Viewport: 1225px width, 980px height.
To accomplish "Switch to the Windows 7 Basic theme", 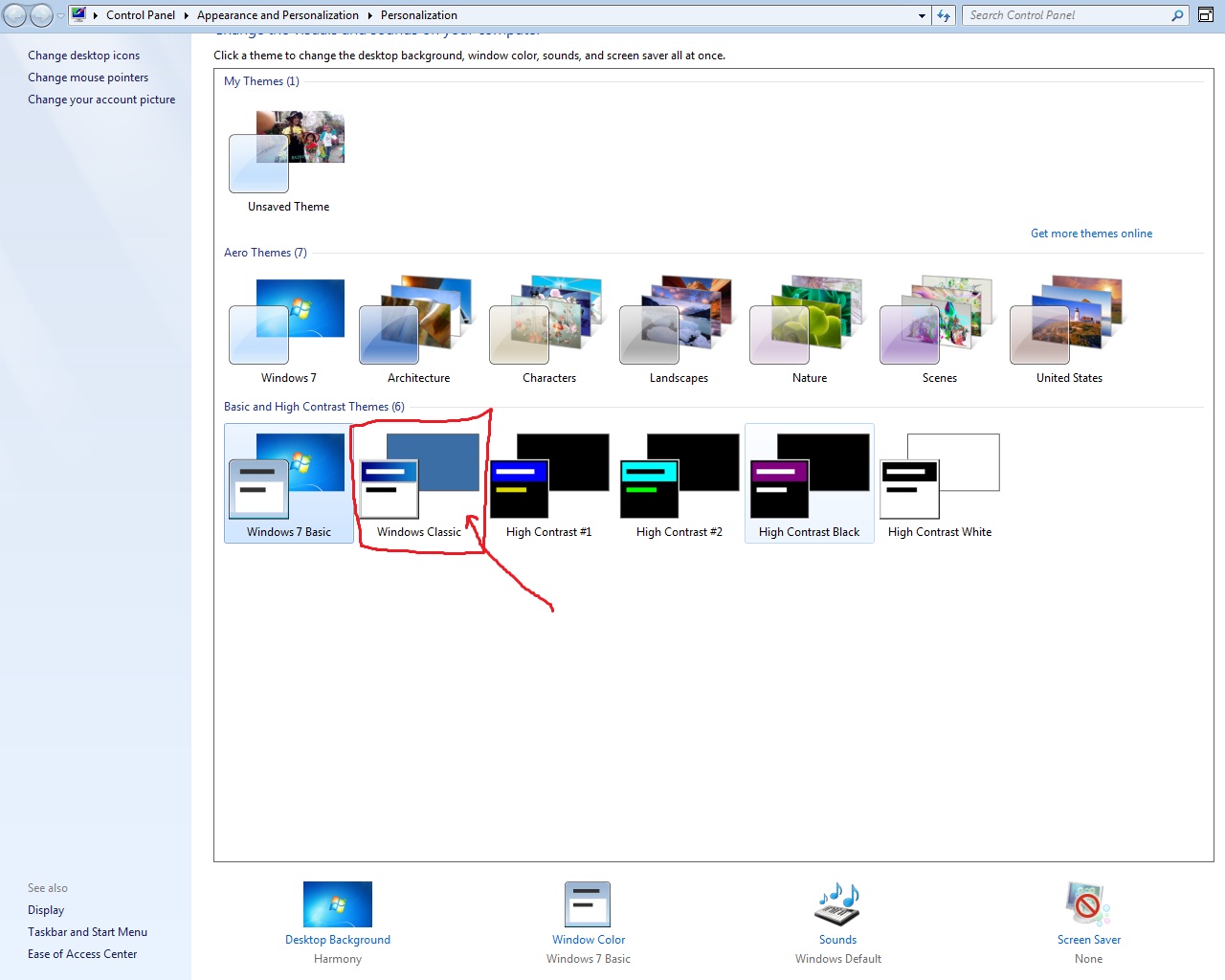I will (287, 476).
